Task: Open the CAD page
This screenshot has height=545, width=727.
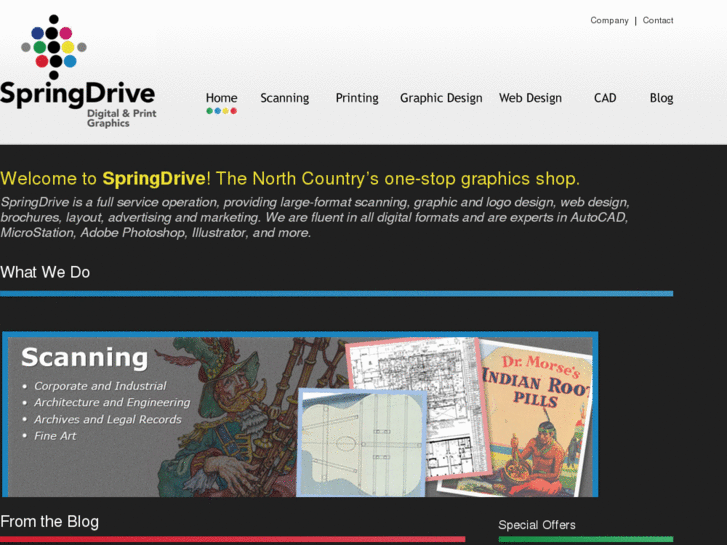Action: coord(605,98)
